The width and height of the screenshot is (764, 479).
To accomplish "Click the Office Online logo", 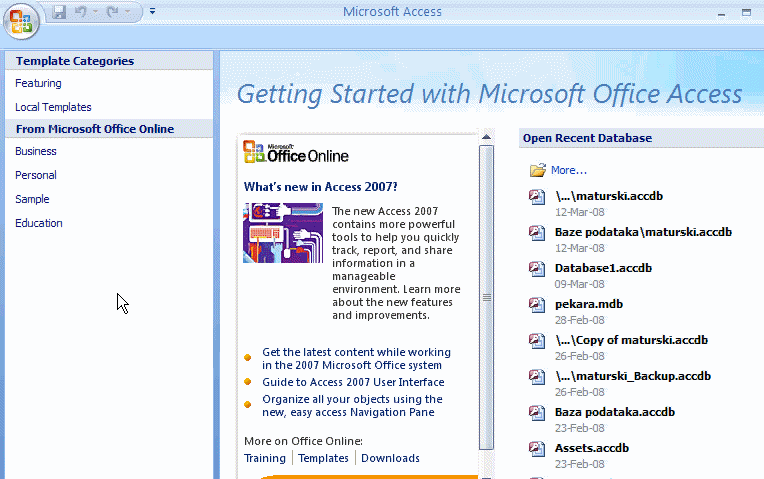I will [x=296, y=152].
